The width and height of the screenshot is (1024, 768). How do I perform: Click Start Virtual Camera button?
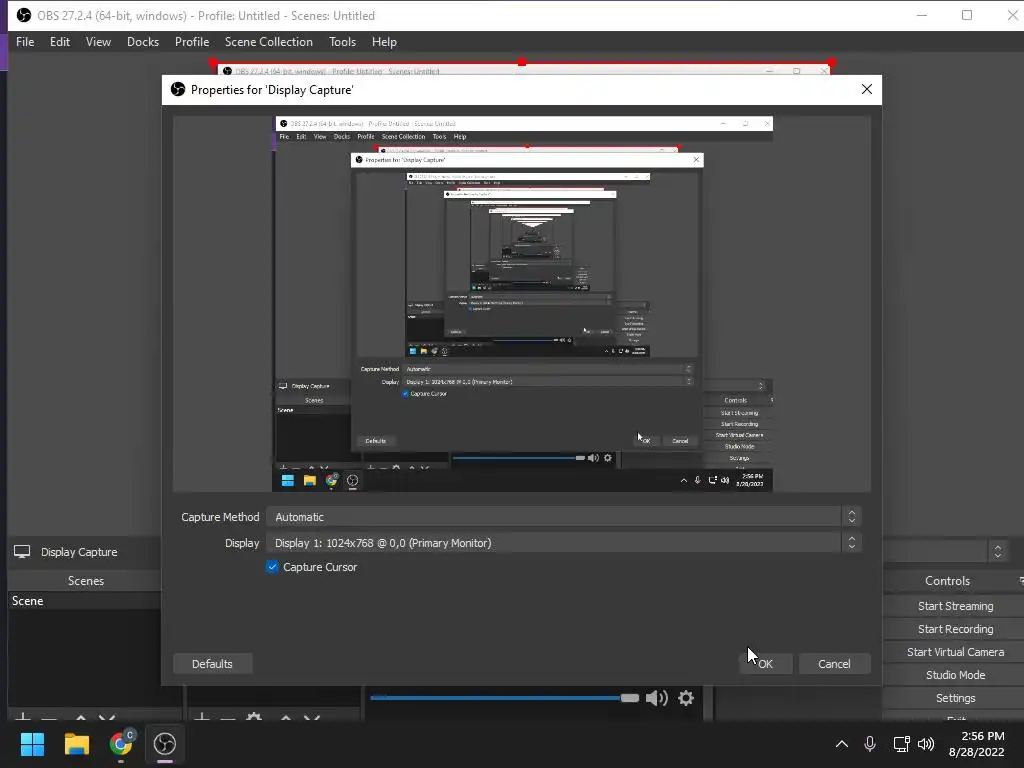tap(955, 652)
